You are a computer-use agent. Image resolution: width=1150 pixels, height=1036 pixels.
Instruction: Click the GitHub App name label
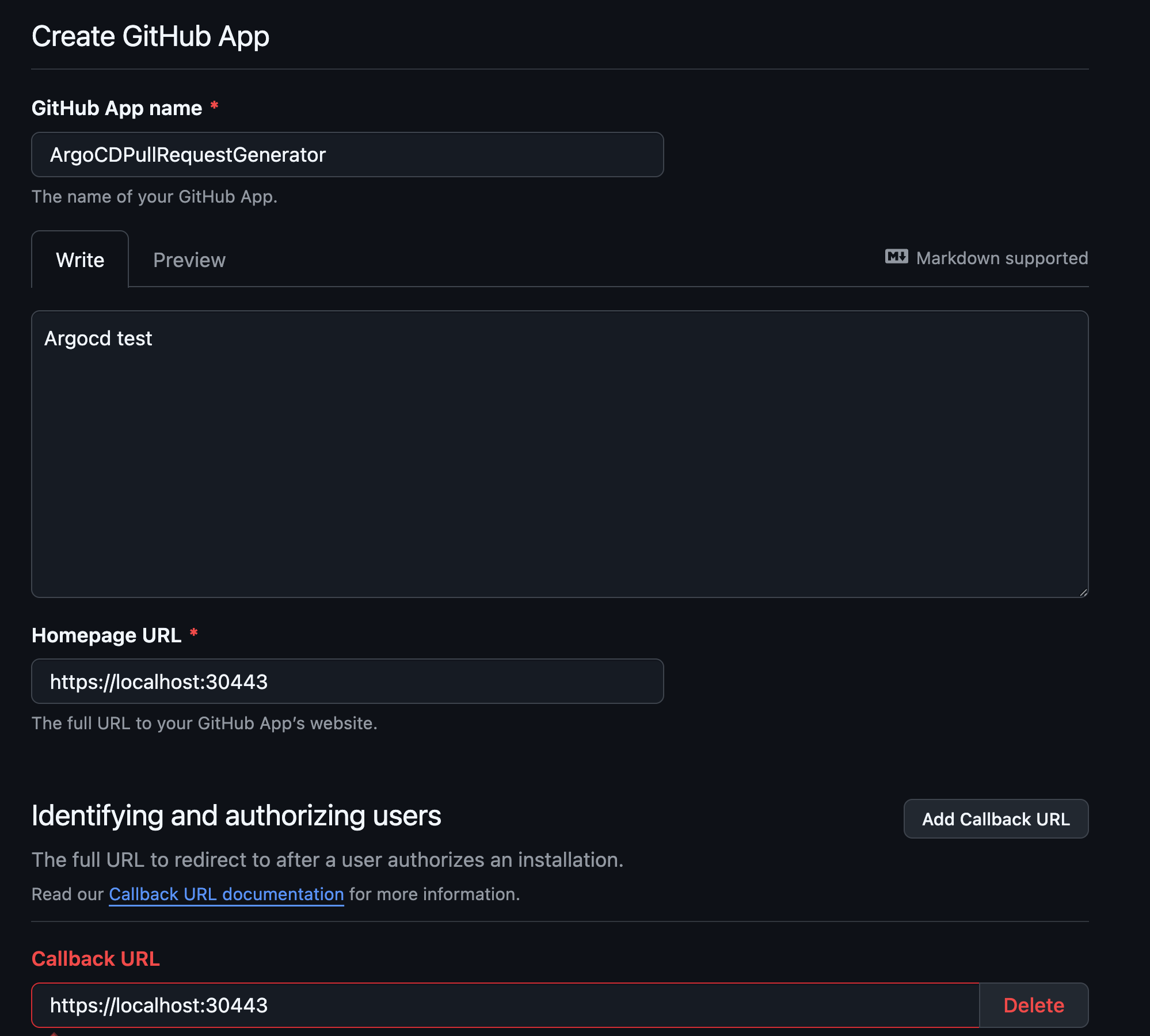[117, 108]
